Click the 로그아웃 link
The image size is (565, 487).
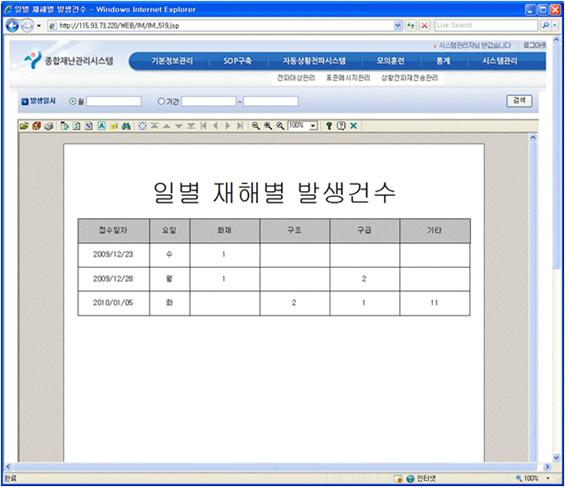coord(535,45)
